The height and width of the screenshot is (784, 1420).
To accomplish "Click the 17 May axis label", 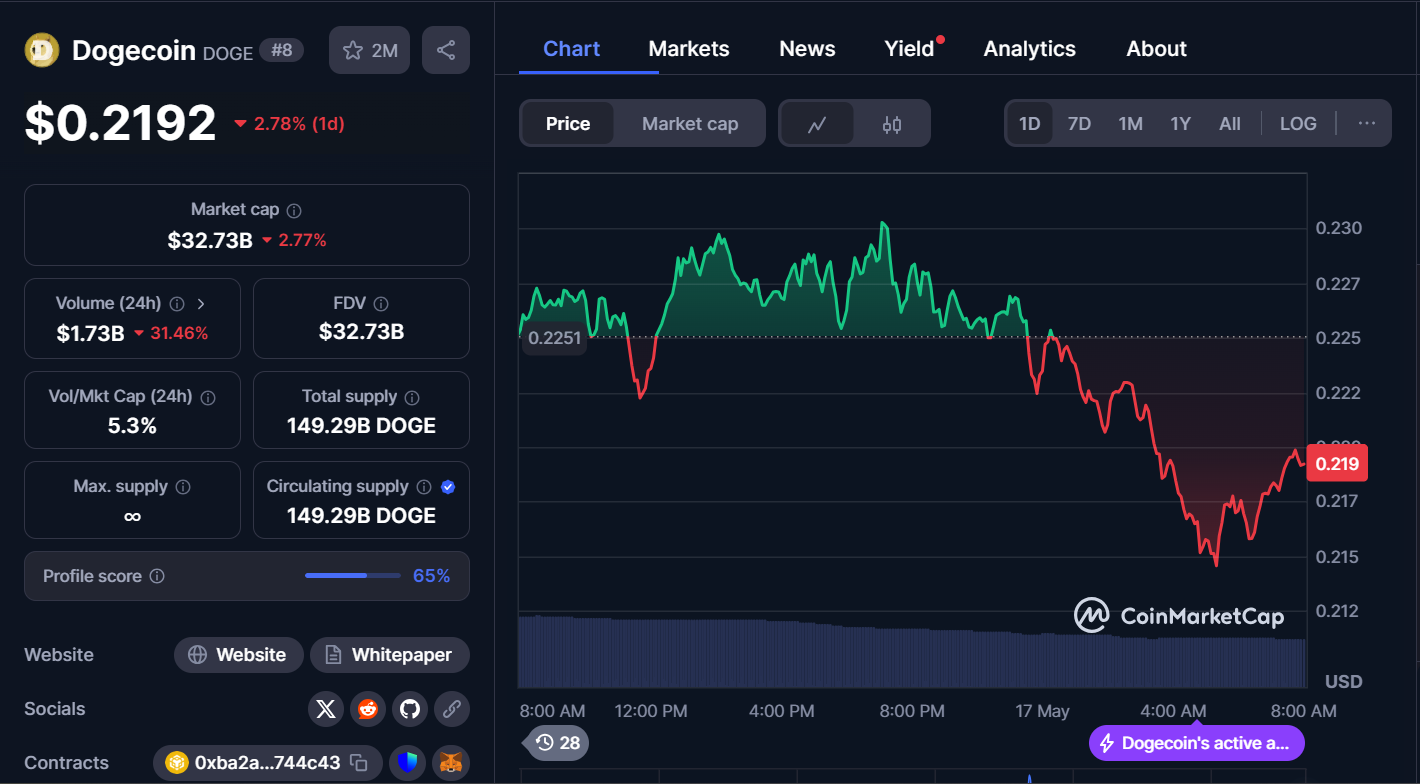I will [x=1042, y=711].
